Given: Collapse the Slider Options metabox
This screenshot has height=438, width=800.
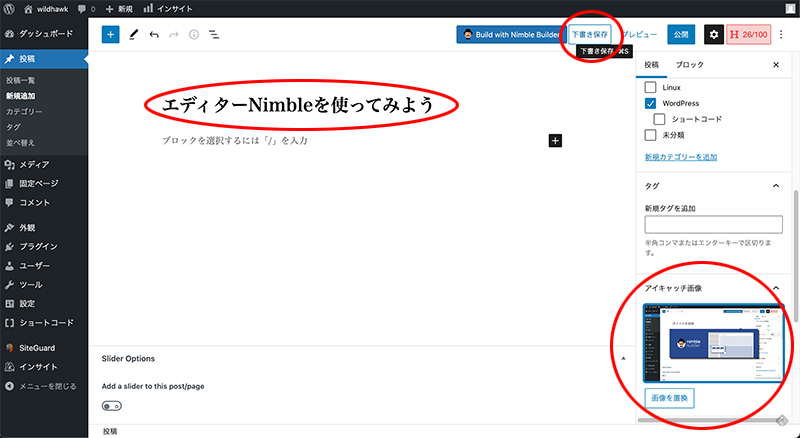Looking at the screenshot, I should coord(623,358).
